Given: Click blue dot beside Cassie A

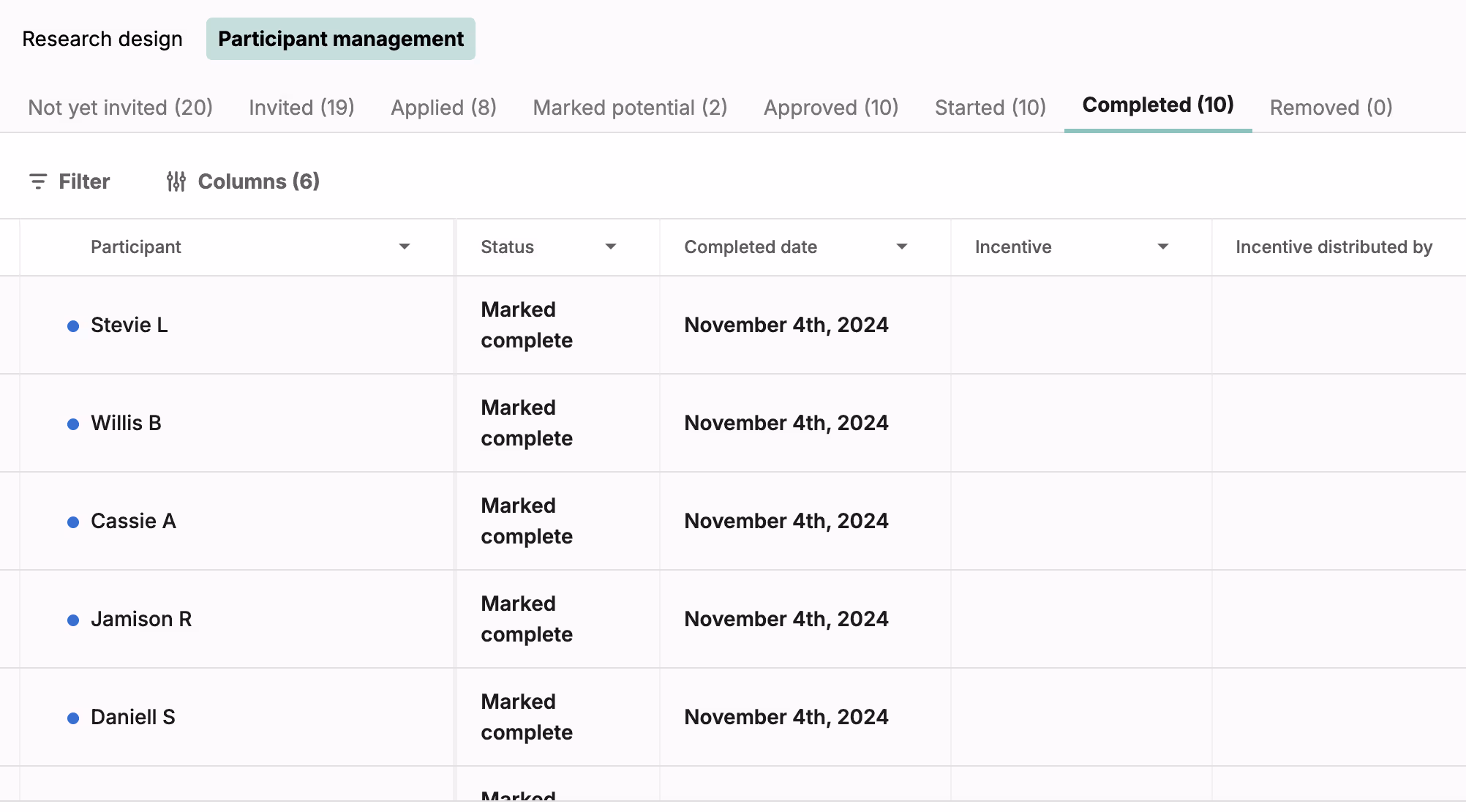Looking at the screenshot, I should click(x=73, y=522).
